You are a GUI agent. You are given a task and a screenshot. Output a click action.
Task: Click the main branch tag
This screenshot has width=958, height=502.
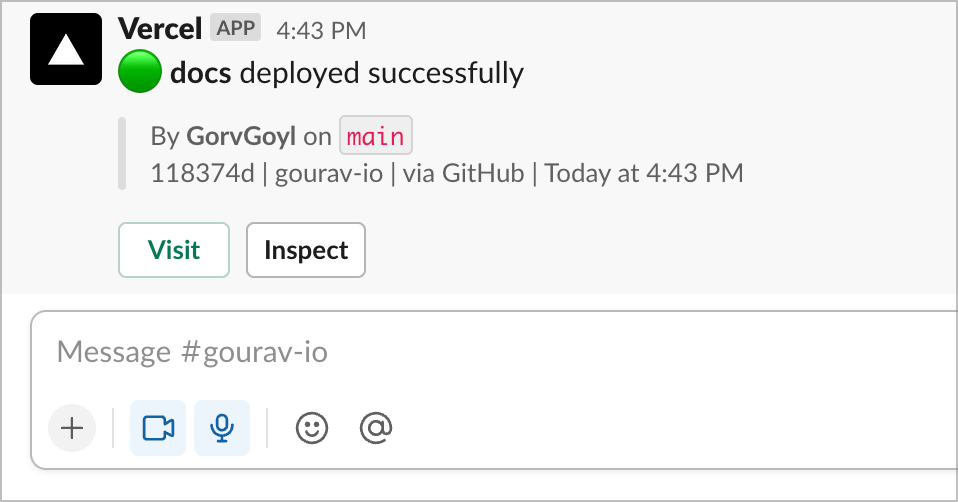click(x=376, y=136)
